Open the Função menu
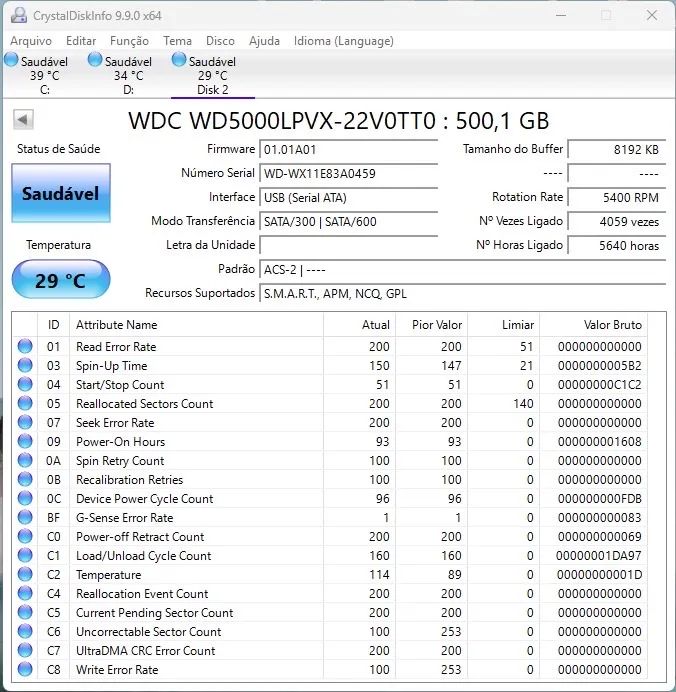 pos(129,41)
